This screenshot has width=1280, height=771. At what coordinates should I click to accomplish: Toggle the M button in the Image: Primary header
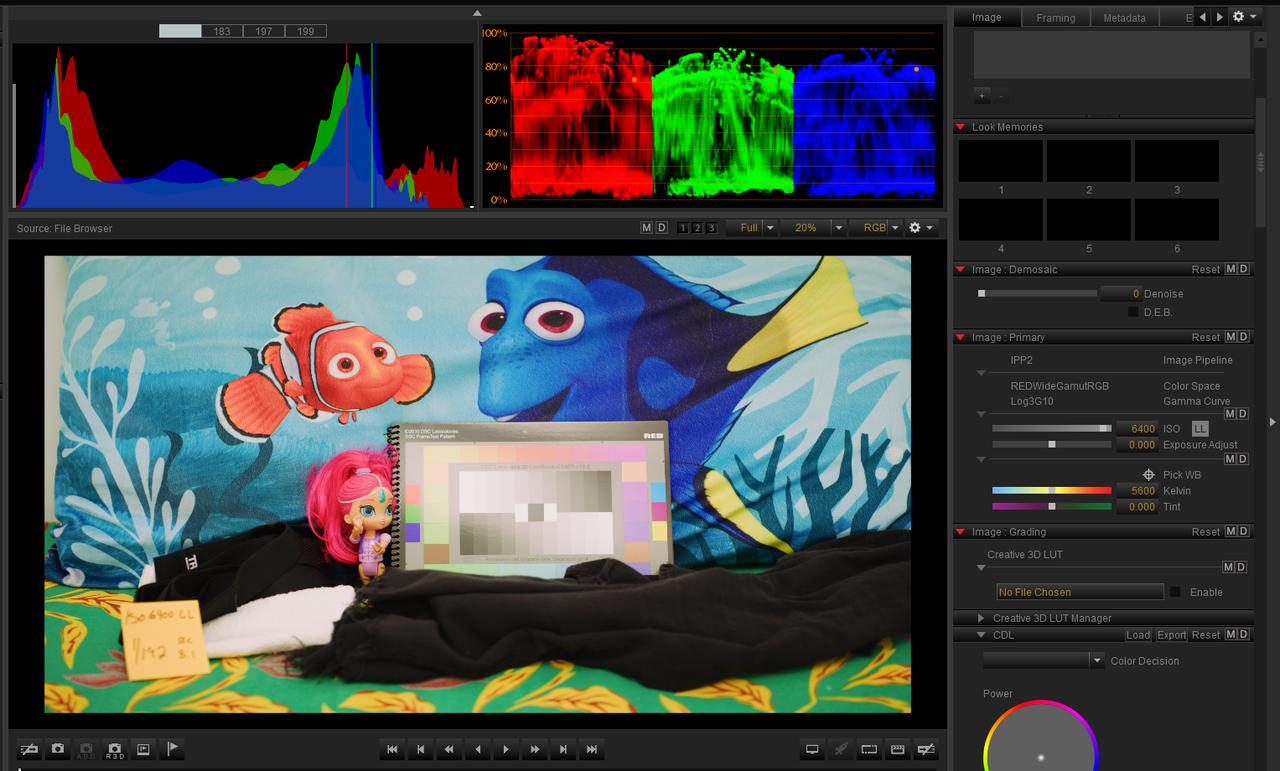click(1231, 337)
